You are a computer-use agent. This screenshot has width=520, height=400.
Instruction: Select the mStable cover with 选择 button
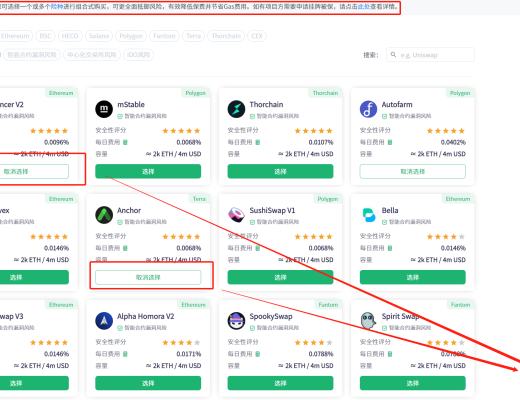148,171
